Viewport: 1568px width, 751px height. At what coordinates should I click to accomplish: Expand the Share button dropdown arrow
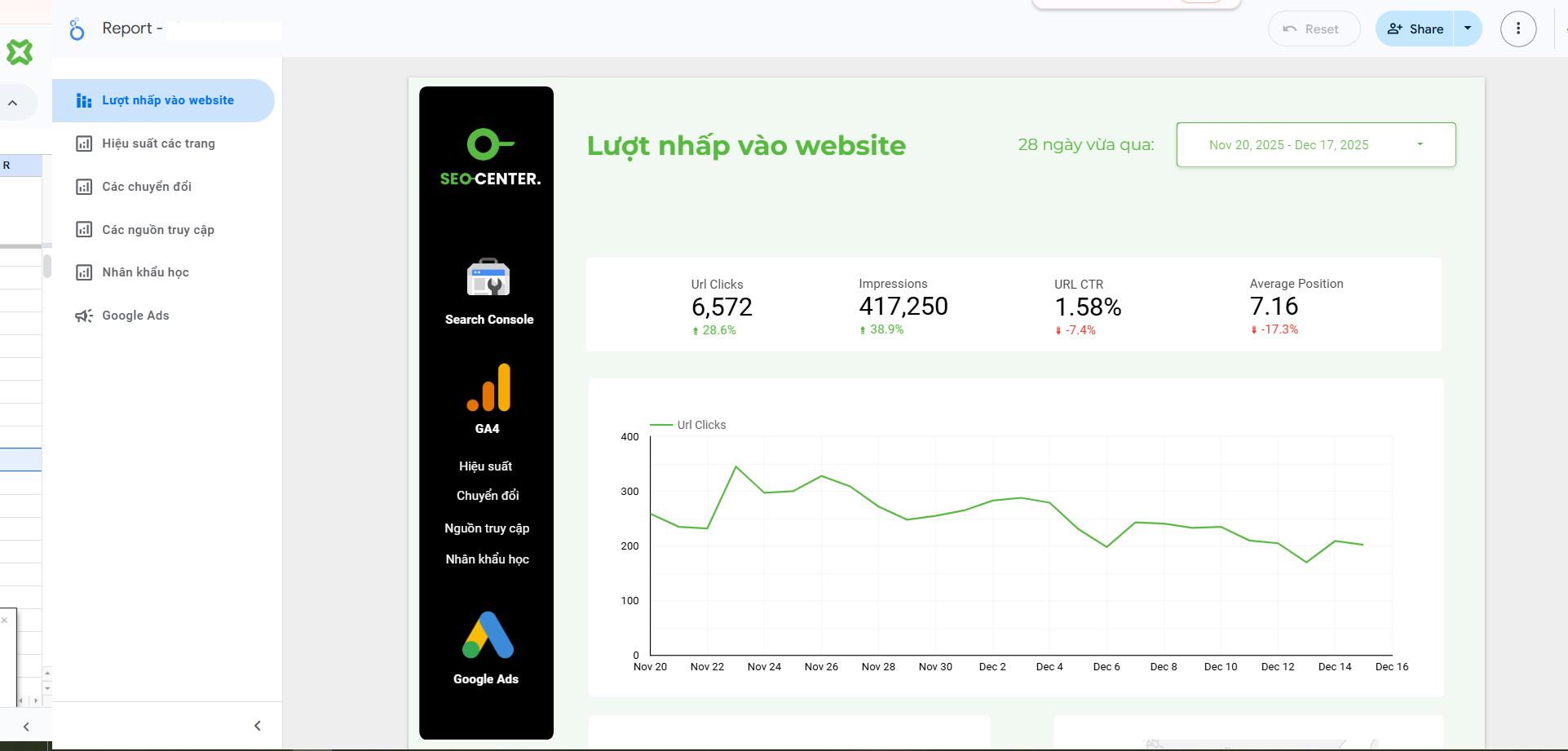pyautogui.click(x=1468, y=29)
